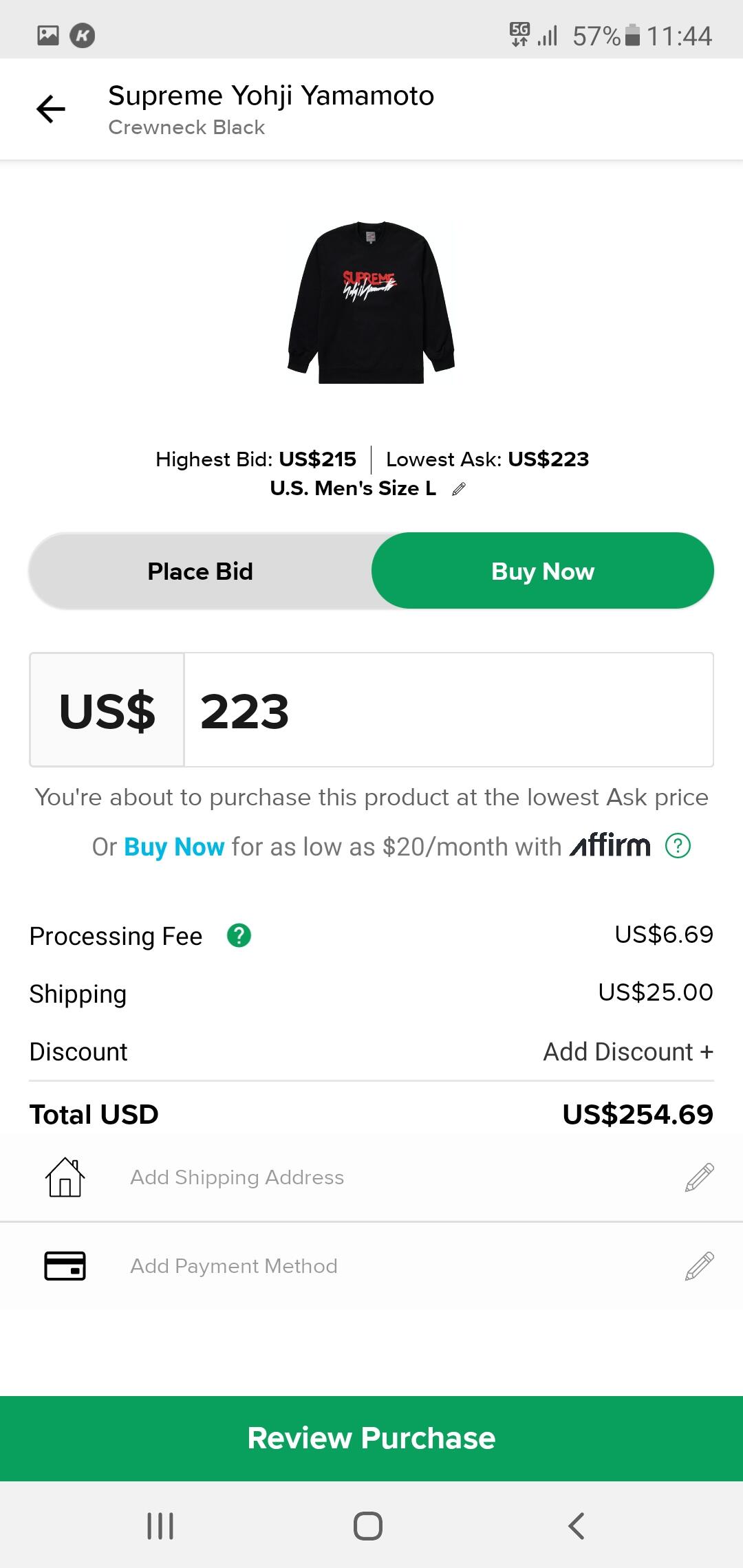The image size is (743, 1568).
Task: Edit the U.S. Men's Size L pencil
Action: pos(459,489)
